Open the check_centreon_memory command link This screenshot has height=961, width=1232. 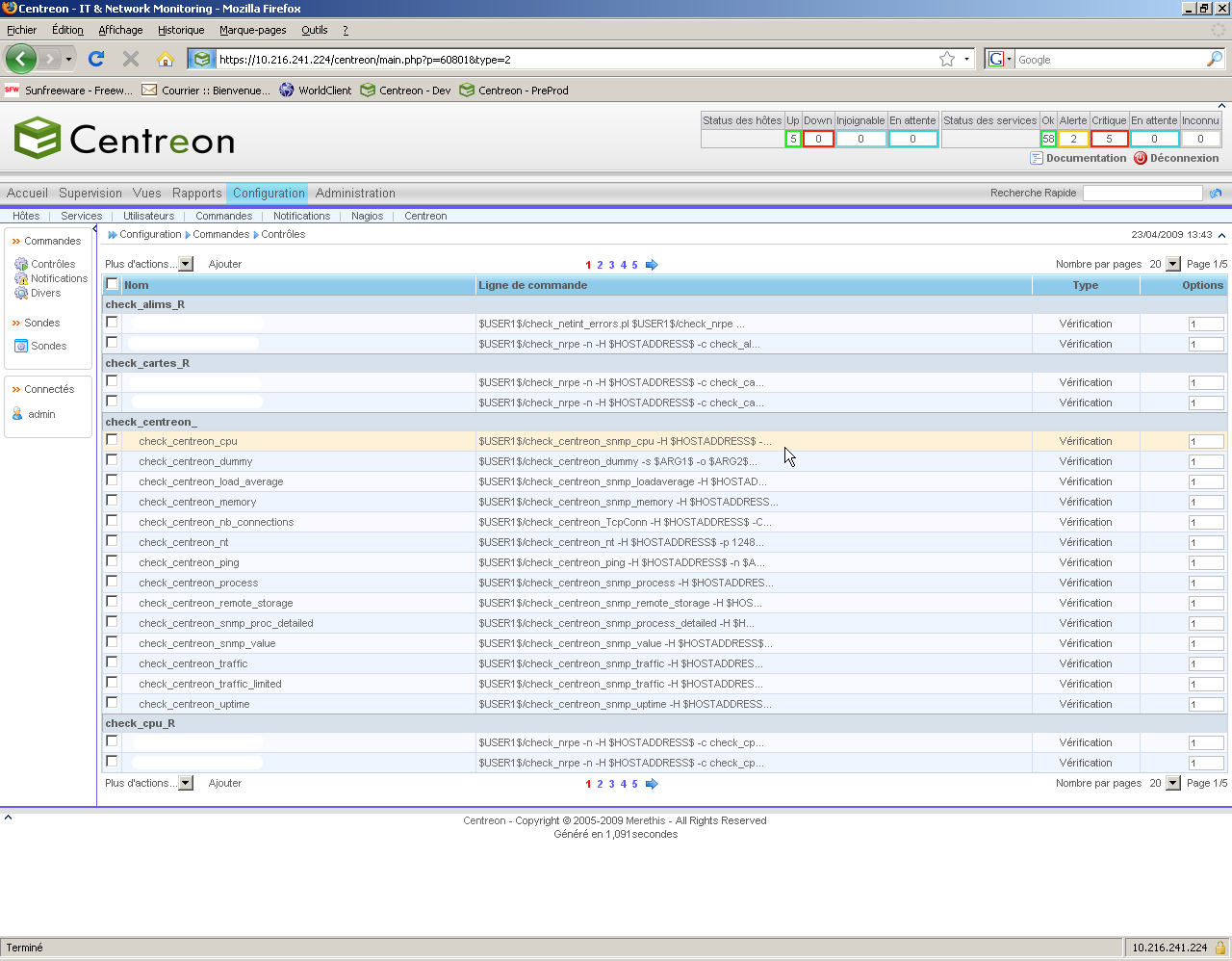point(197,502)
